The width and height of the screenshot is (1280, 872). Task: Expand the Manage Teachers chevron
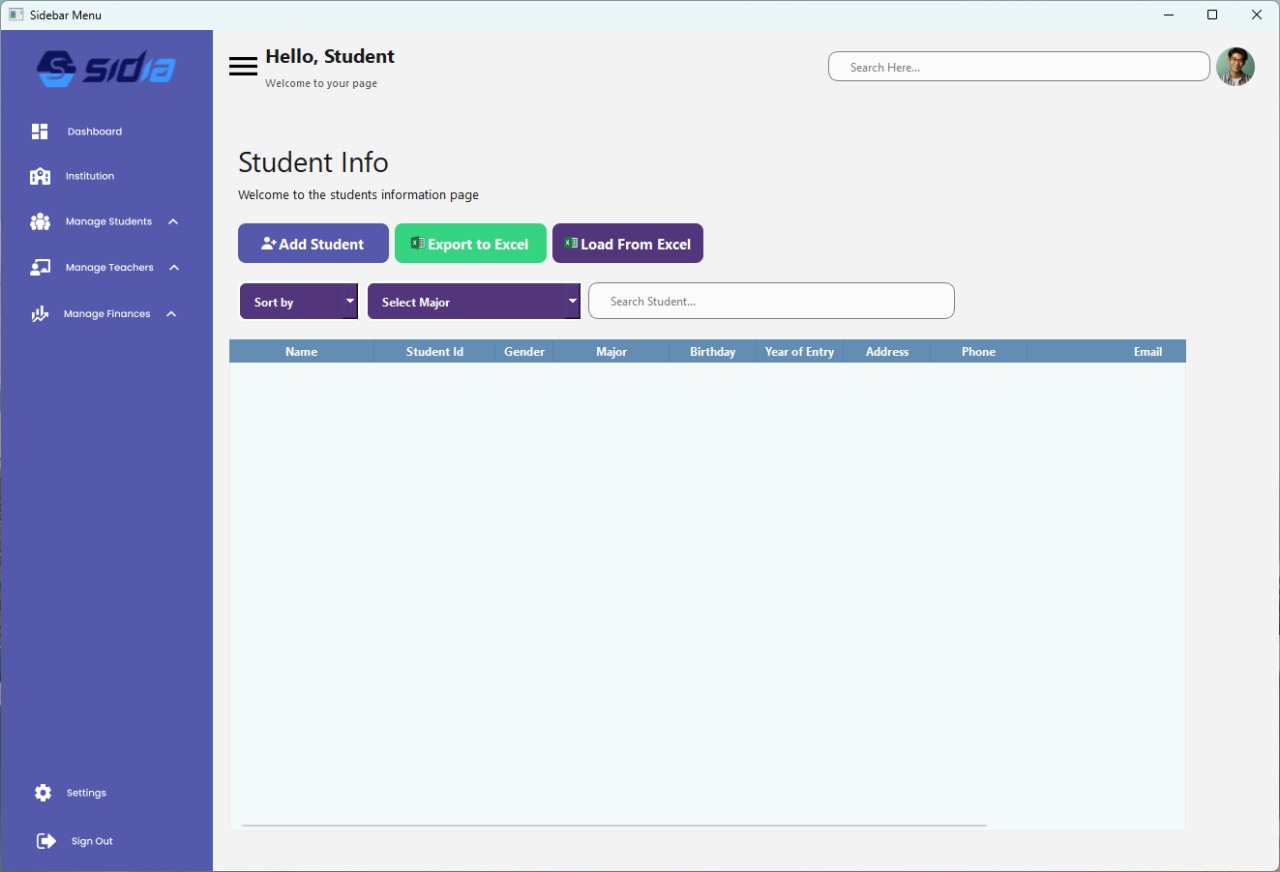174,268
